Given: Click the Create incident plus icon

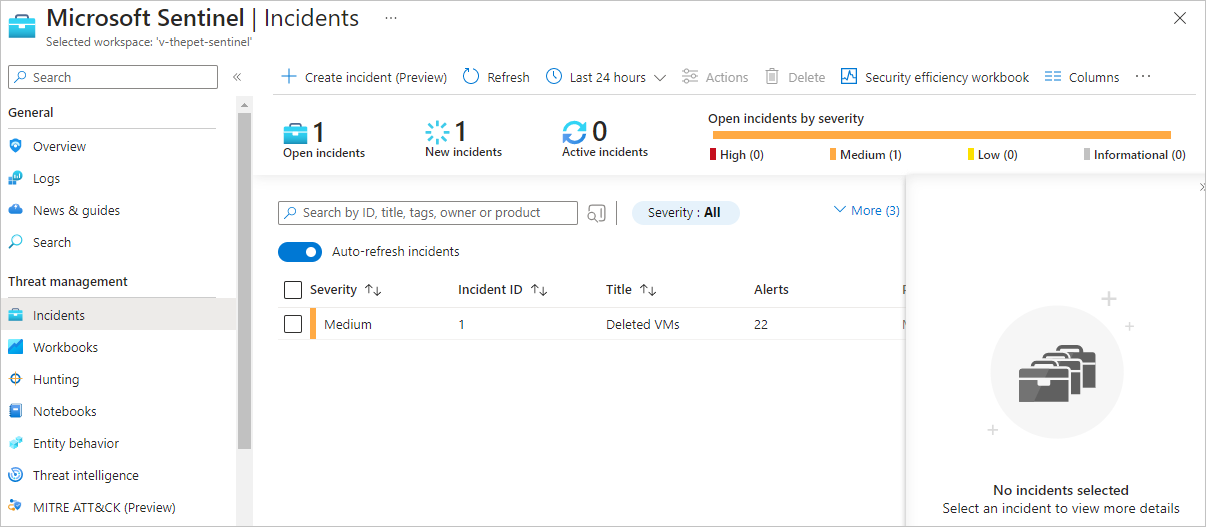Looking at the screenshot, I should point(289,77).
